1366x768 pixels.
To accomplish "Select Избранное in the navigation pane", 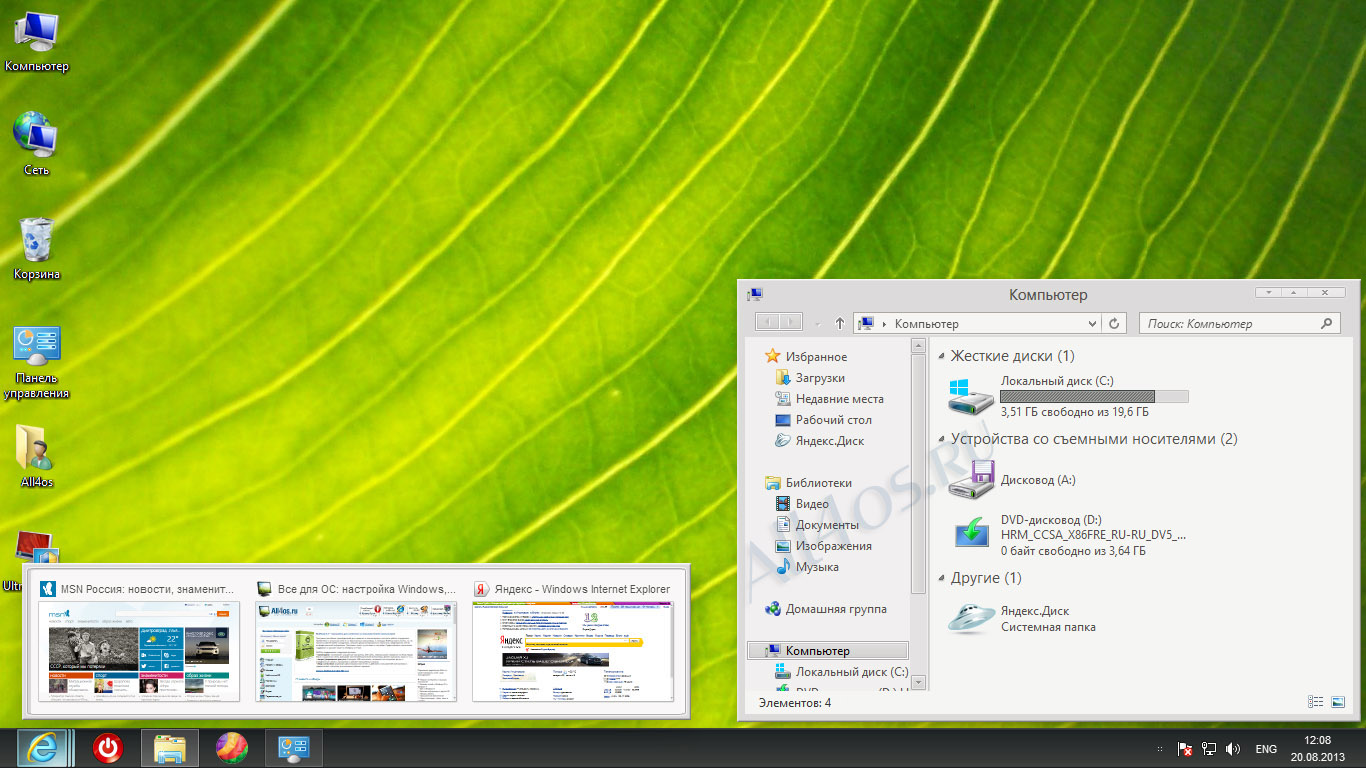I will (806, 357).
